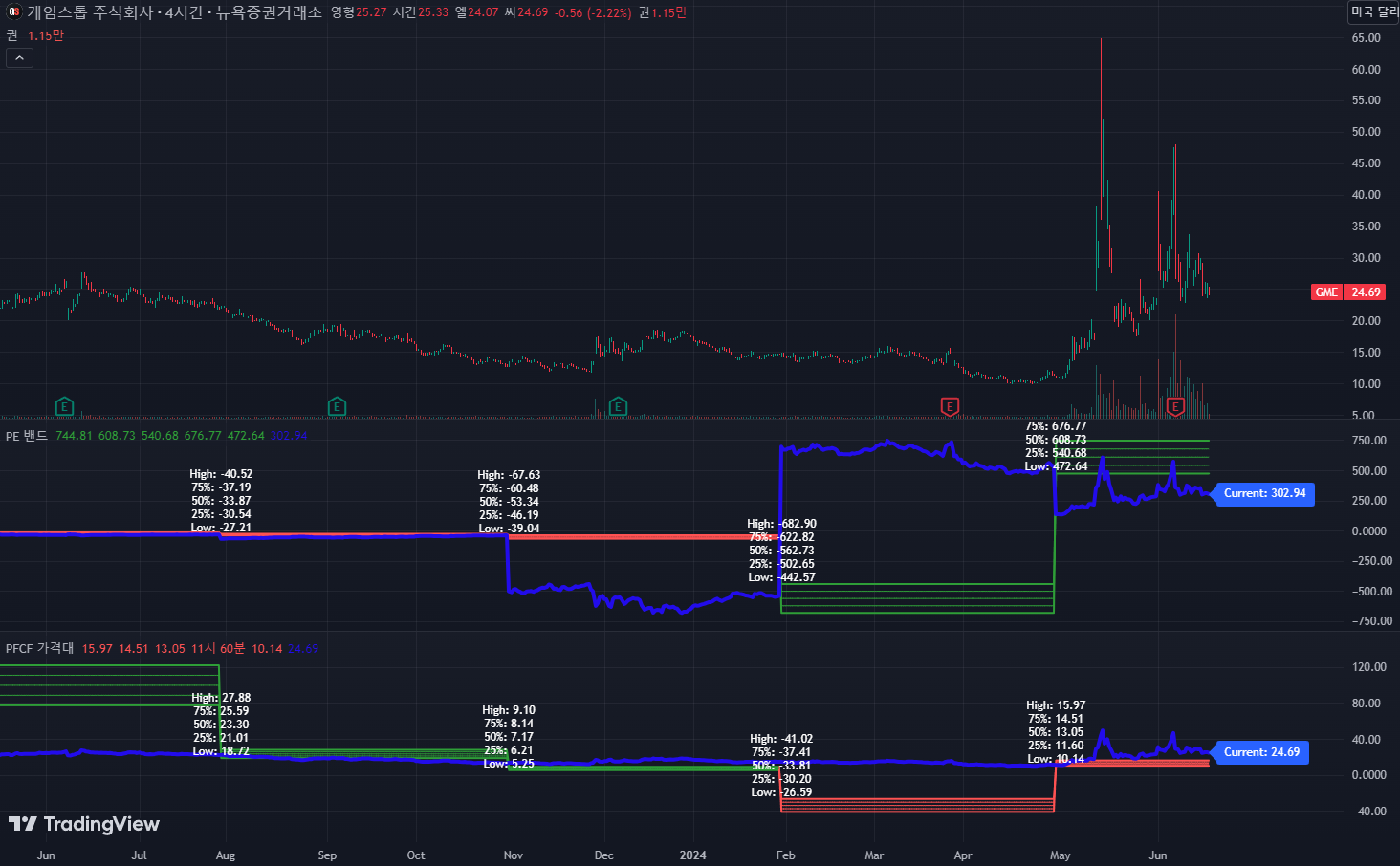Click the Dec label on time axis

coord(604,855)
